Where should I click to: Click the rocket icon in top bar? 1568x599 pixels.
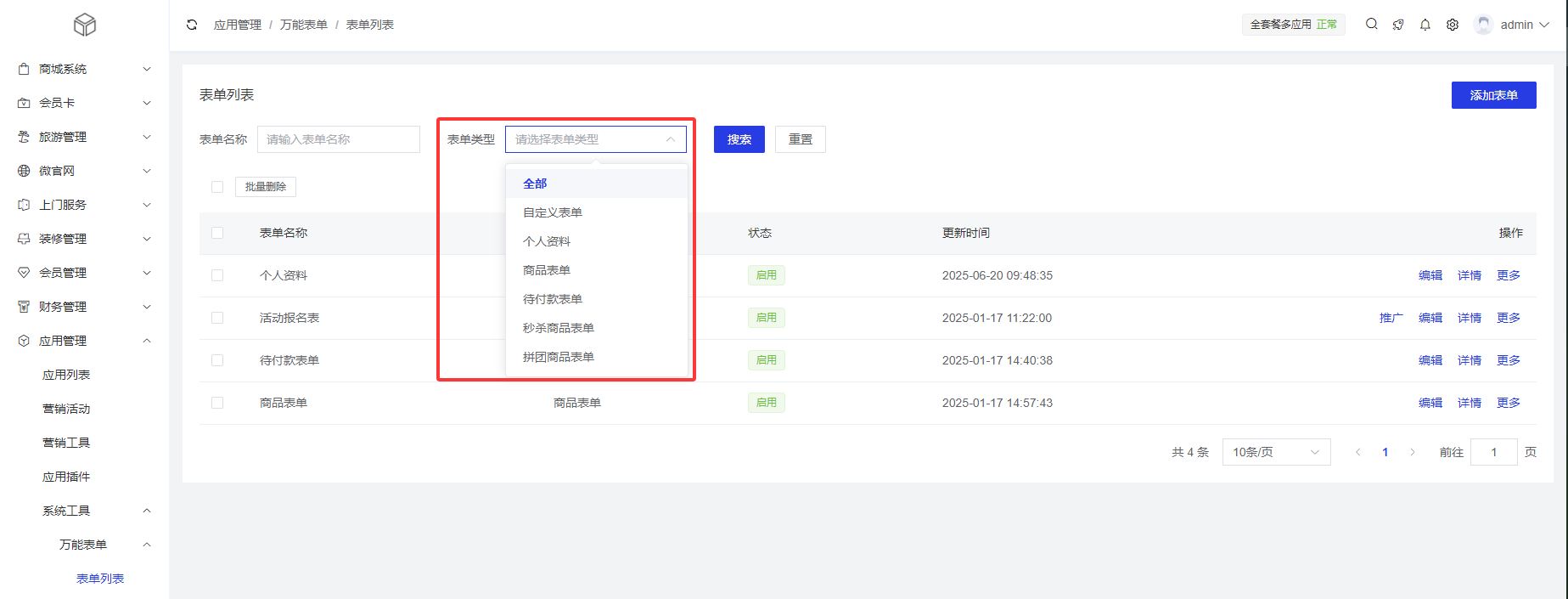(x=1398, y=25)
